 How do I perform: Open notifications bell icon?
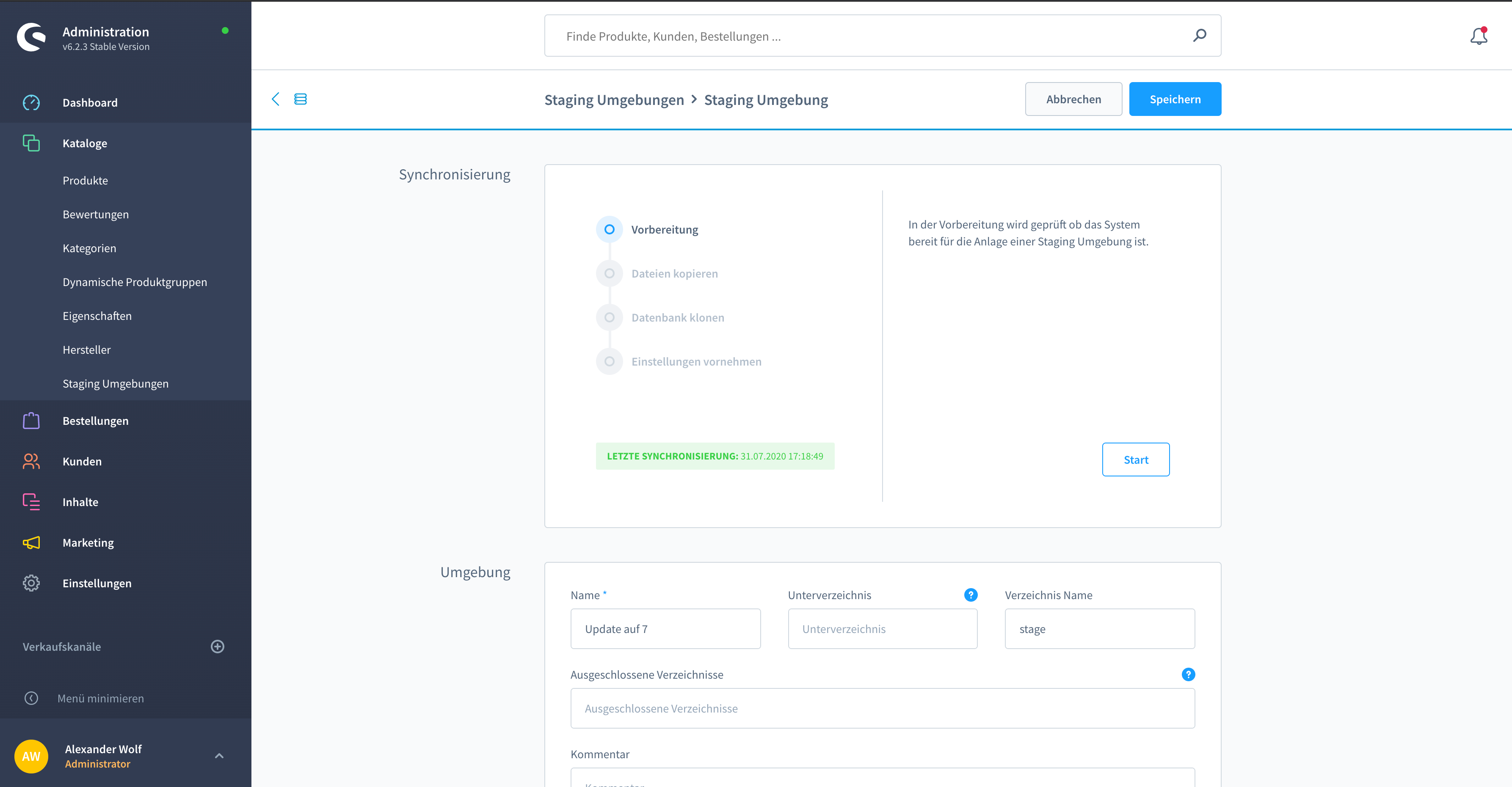tap(1479, 36)
